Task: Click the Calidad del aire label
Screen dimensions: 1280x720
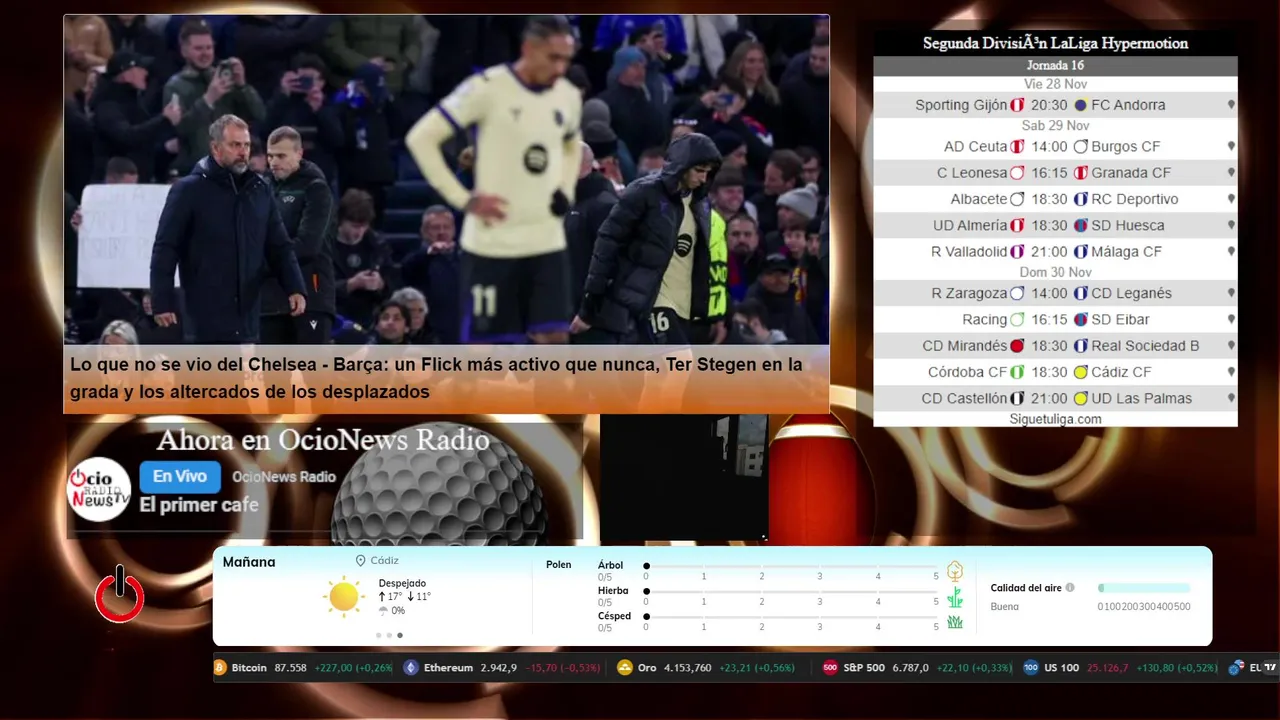Action: pos(1026,588)
